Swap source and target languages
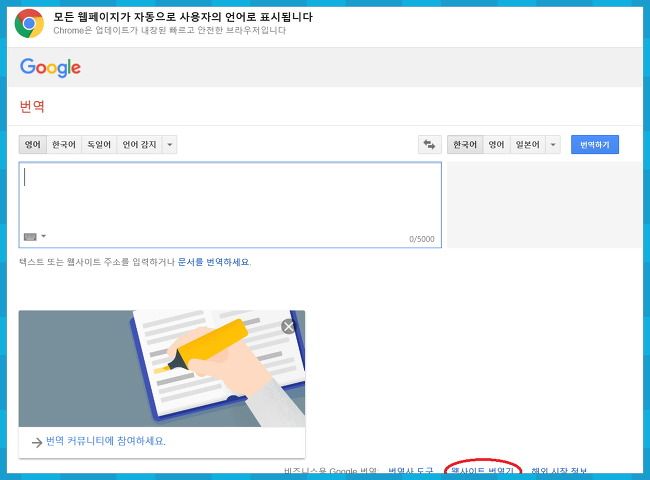Screen dimensions: 650x480 click(x=429, y=145)
